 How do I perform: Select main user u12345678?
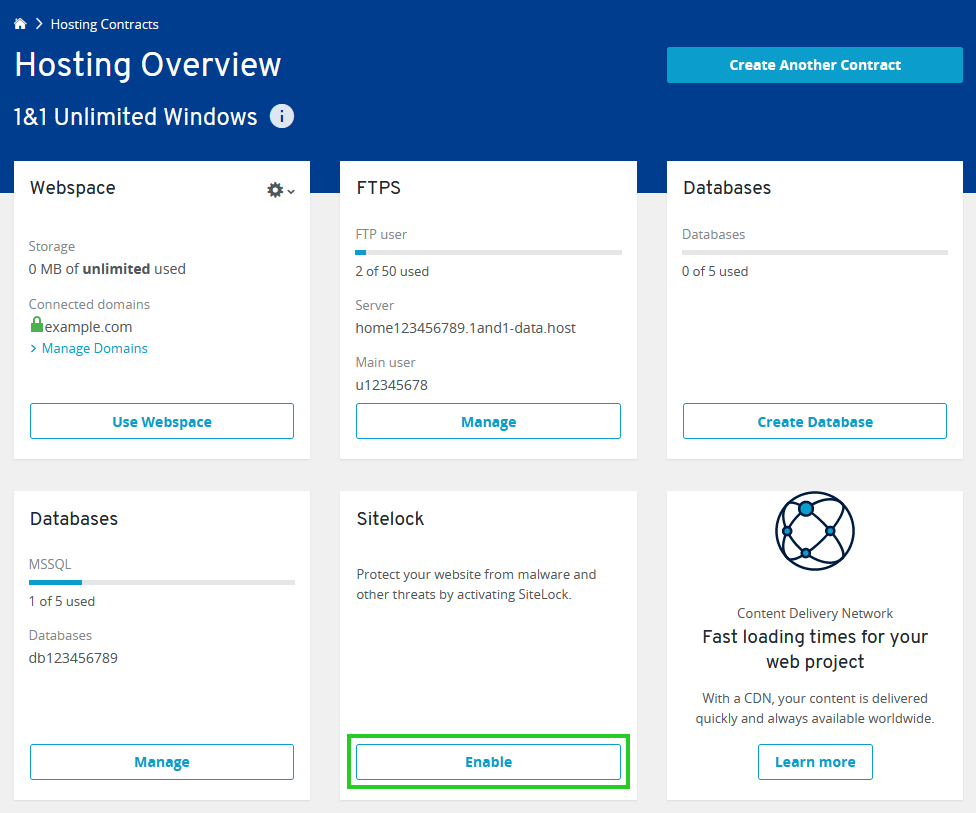click(392, 385)
